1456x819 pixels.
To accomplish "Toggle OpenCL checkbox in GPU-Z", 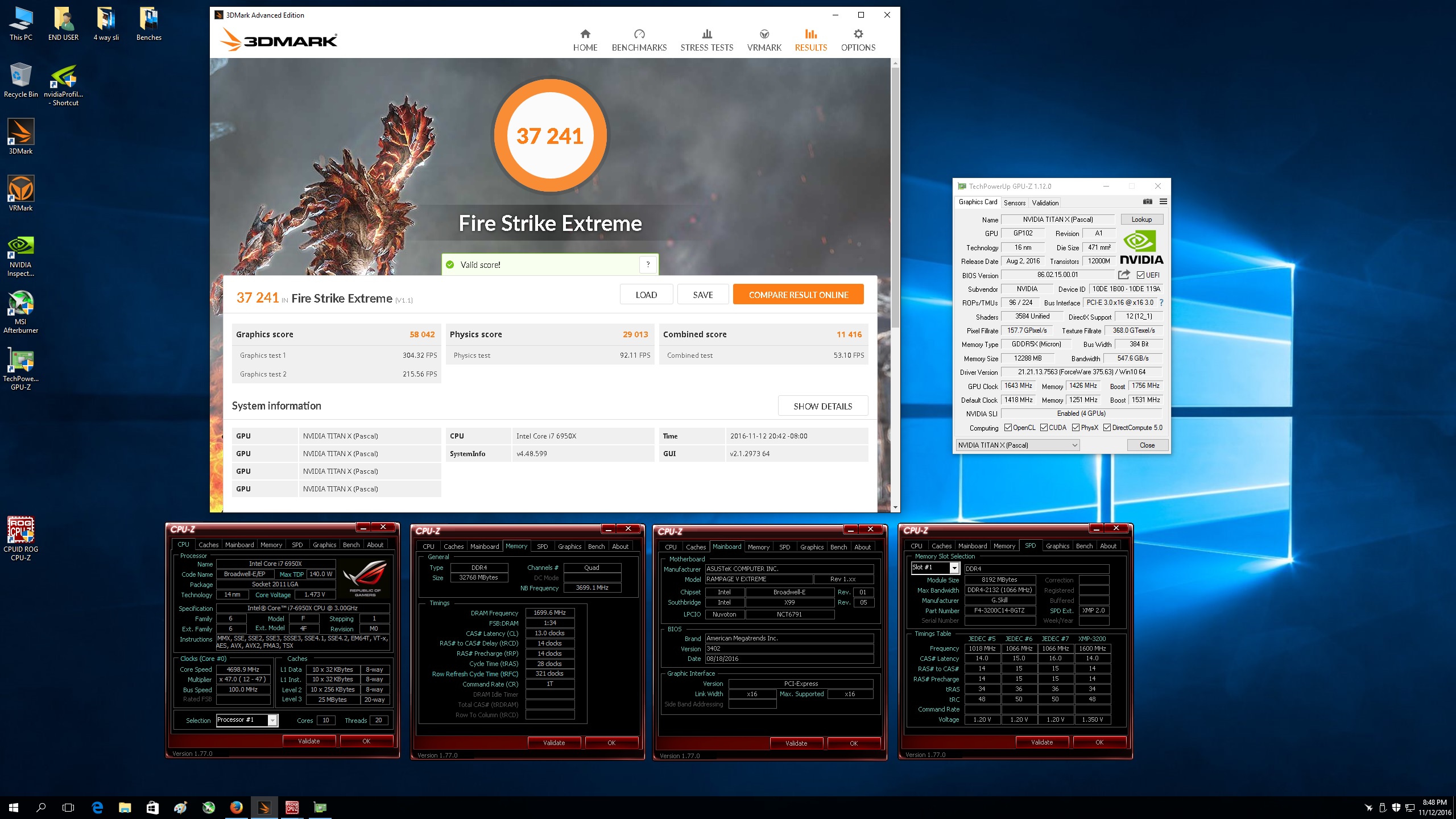I will [1008, 428].
